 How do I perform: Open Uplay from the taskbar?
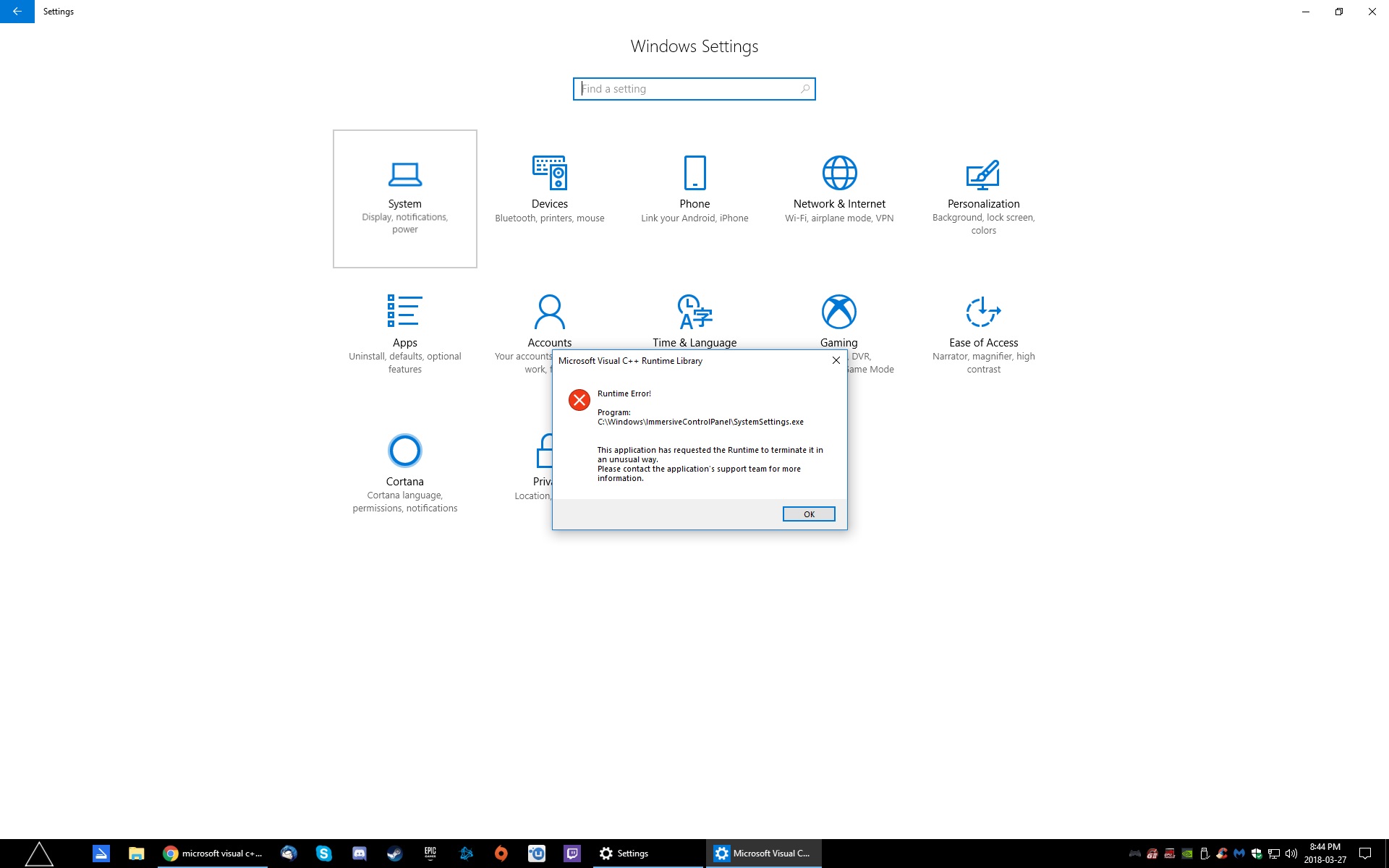537,854
